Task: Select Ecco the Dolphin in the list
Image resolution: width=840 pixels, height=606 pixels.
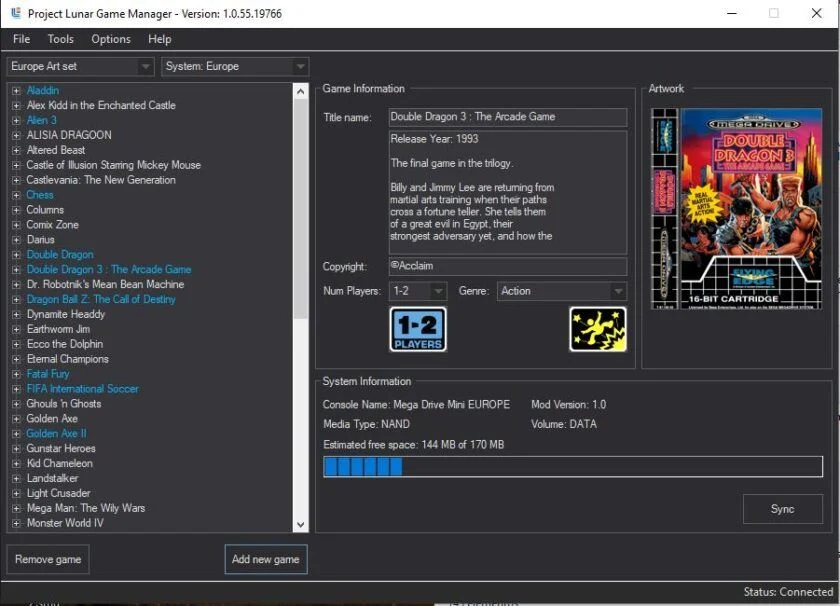Action: click(x=65, y=344)
